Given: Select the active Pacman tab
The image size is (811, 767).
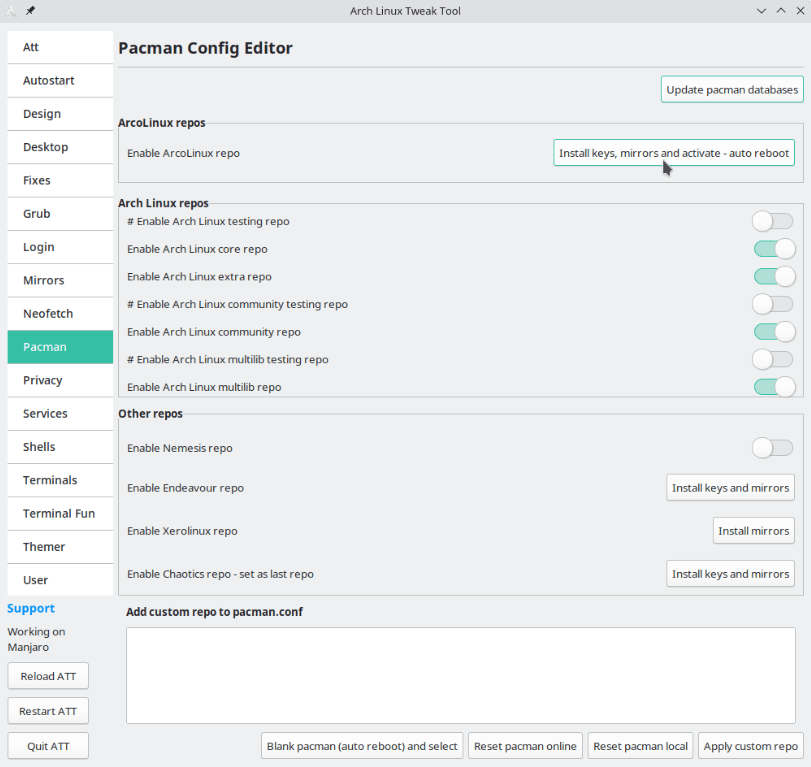Looking at the screenshot, I should coord(60,347).
